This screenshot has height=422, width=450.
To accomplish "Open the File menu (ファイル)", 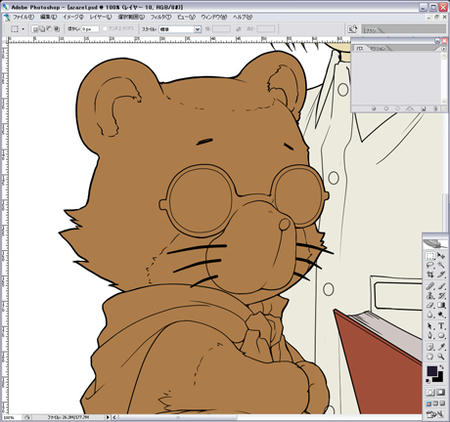I will click(x=23, y=17).
